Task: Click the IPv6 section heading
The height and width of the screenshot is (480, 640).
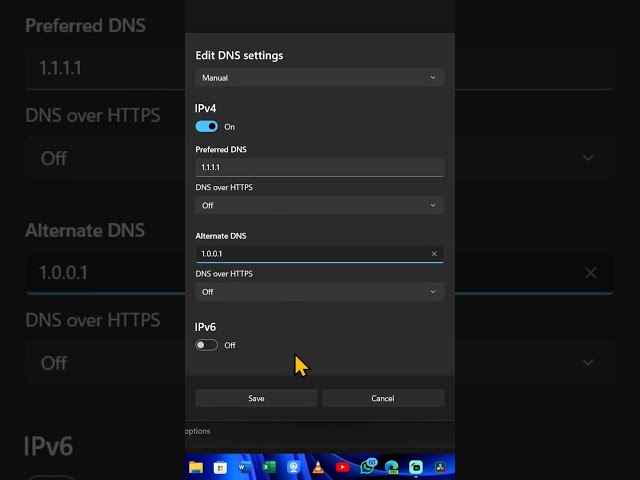Action: click(x=205, y=327)
